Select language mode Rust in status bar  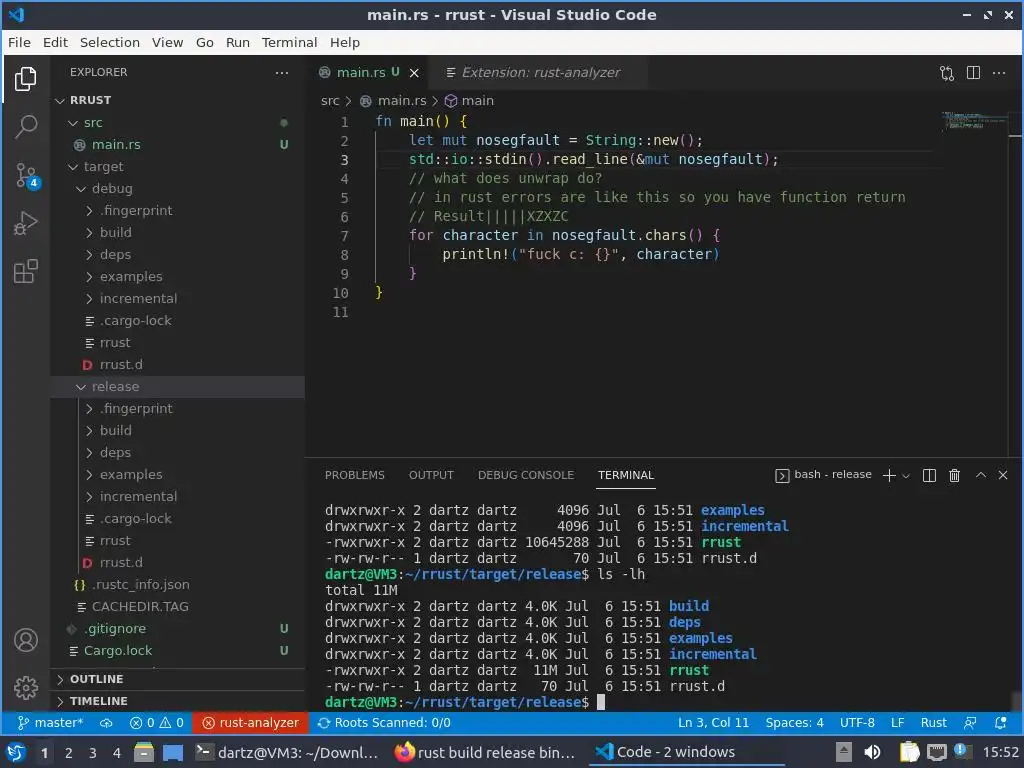click(x=933, y=722)
